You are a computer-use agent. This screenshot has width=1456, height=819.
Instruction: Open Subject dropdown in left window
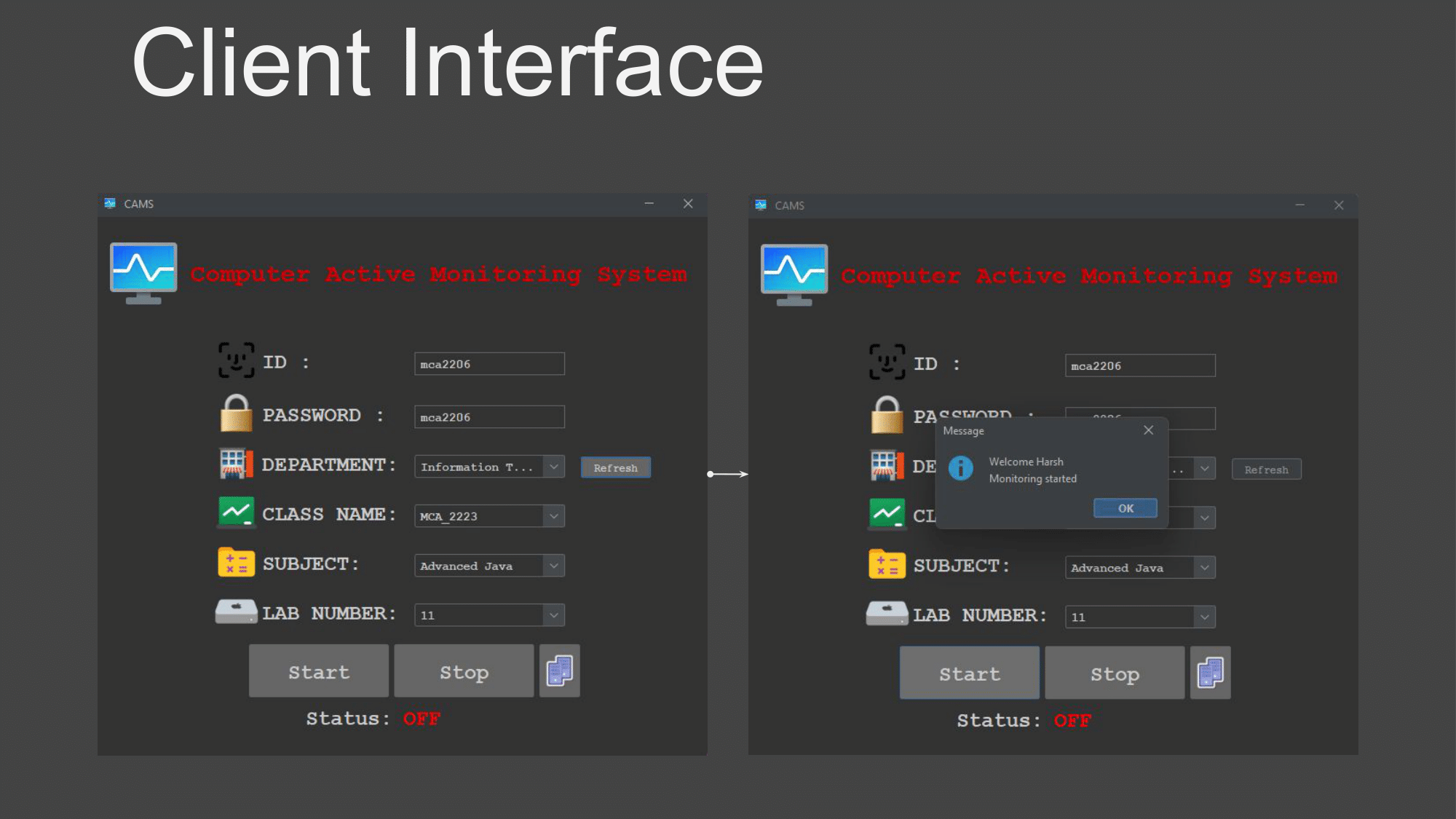554,566
